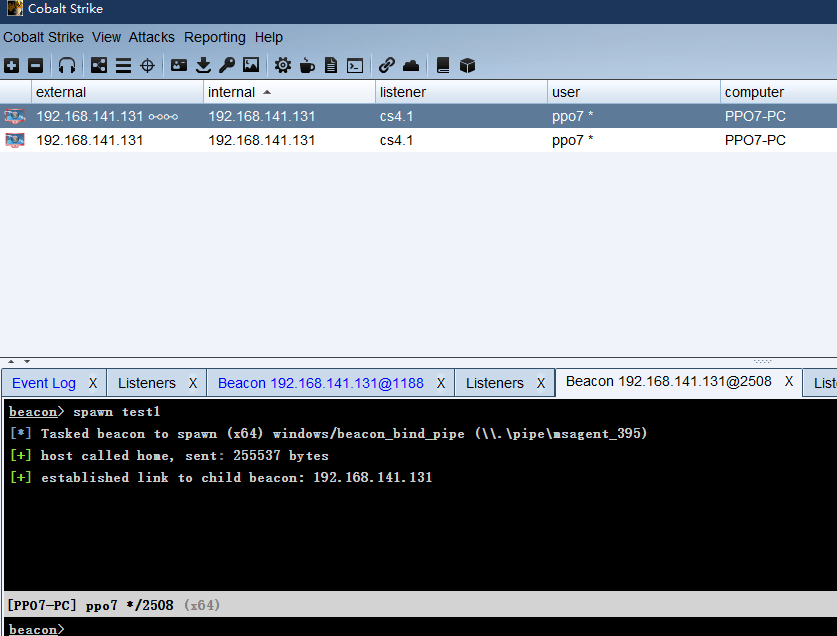Open the View menu
The height and width of the screenshot is (636, 837).
coord(106,37)
